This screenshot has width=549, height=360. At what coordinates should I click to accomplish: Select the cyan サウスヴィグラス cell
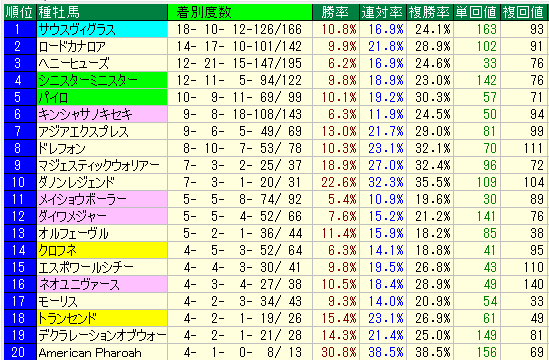click(x=102, y=29)
